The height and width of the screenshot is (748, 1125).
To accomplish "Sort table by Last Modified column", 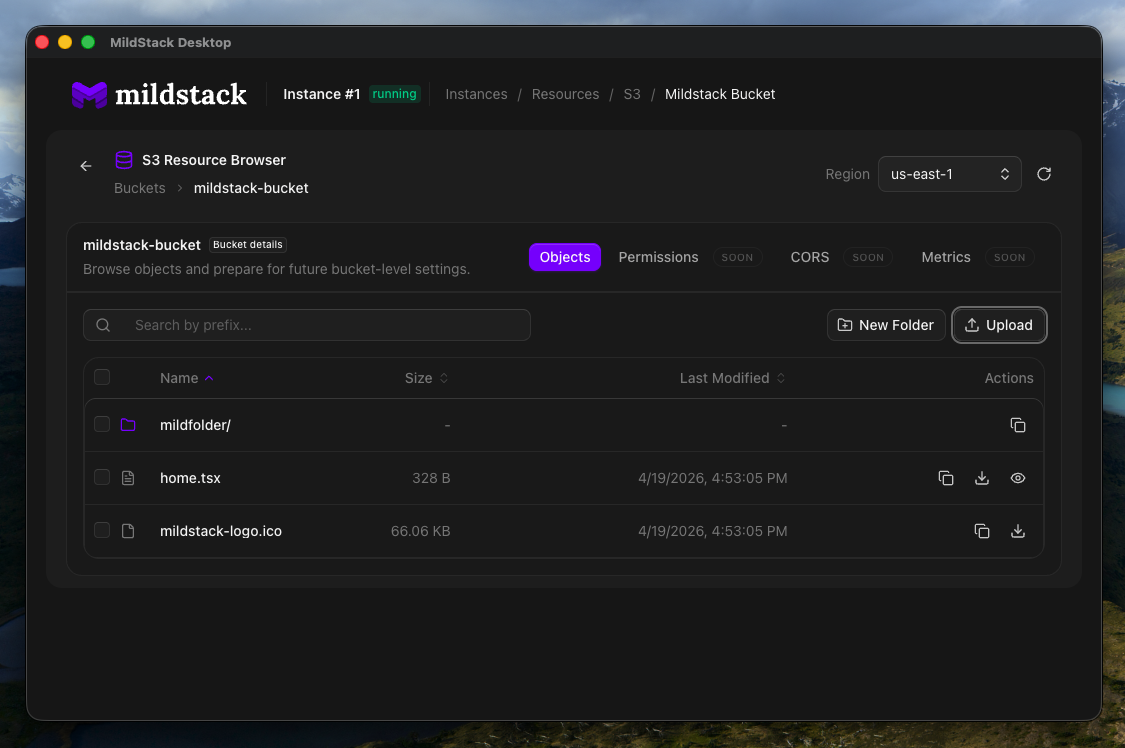I will point(733,378).
